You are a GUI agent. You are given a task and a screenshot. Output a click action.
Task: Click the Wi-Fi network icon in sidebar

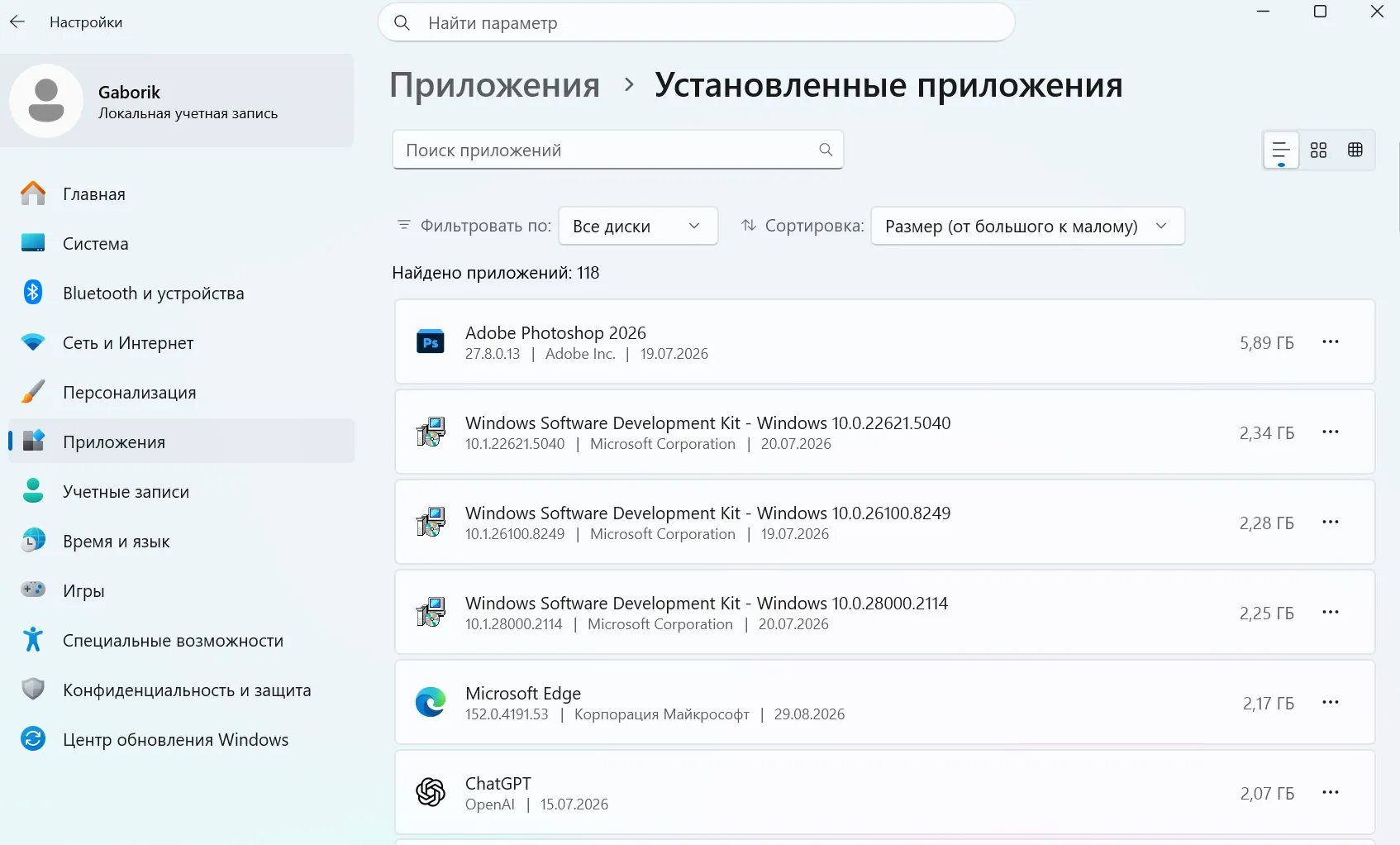click(33, 342)
